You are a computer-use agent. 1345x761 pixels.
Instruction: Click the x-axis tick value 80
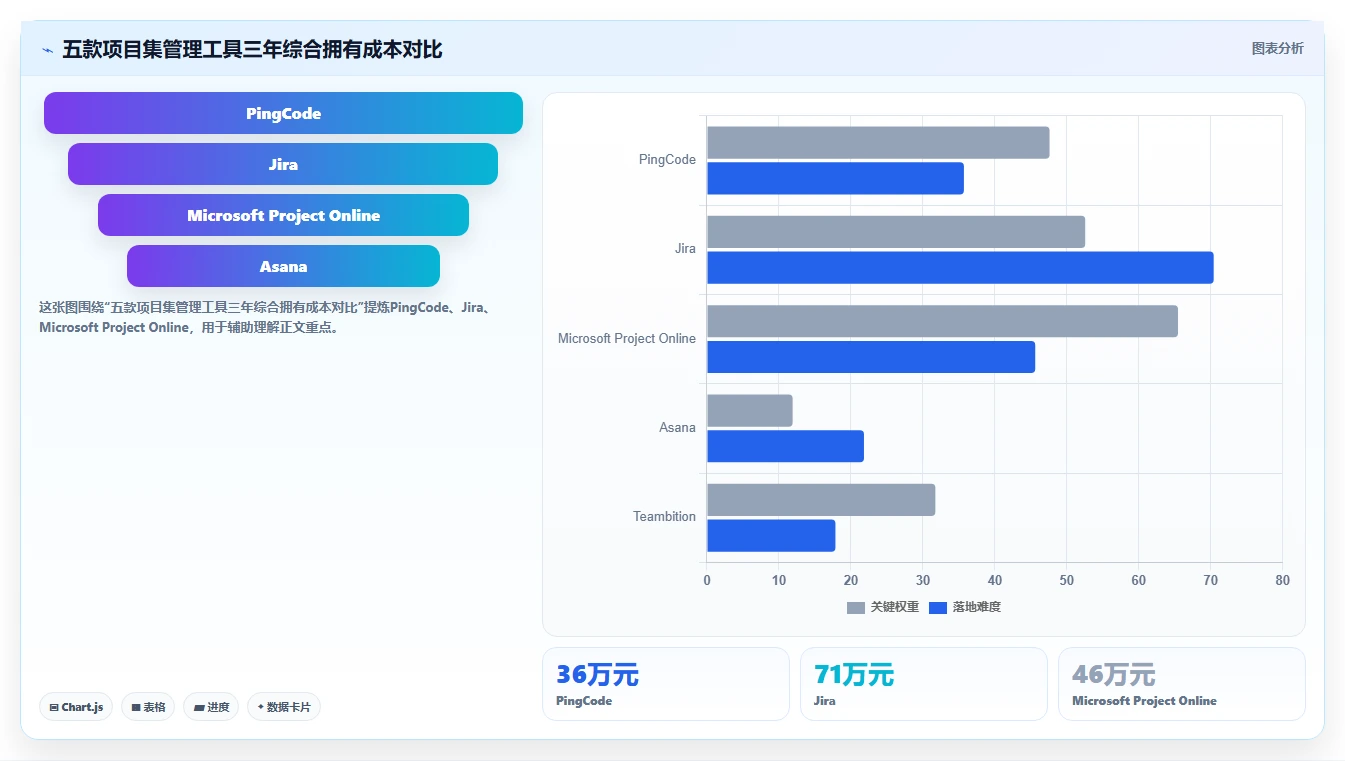click(x=1283, y=580)
